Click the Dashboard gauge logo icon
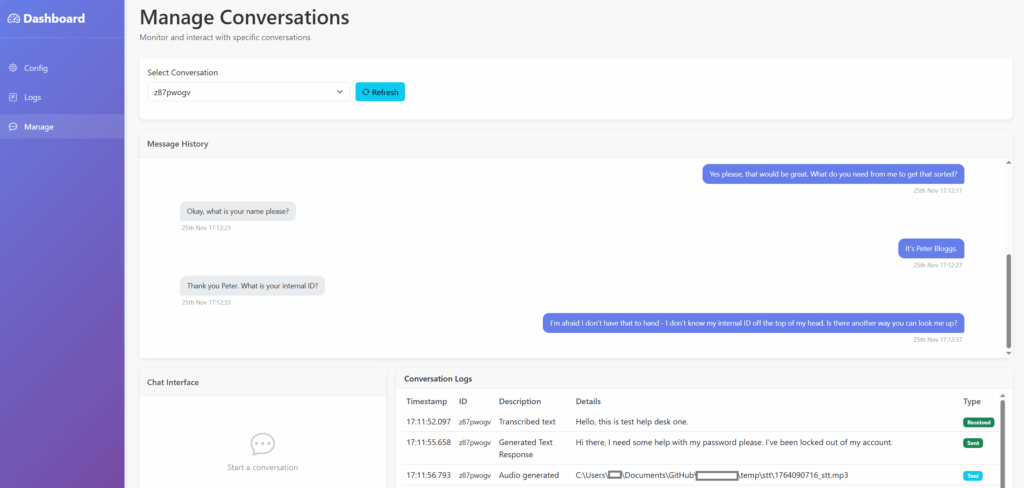Screen dimensions: 1024x488 click(13, 18)
